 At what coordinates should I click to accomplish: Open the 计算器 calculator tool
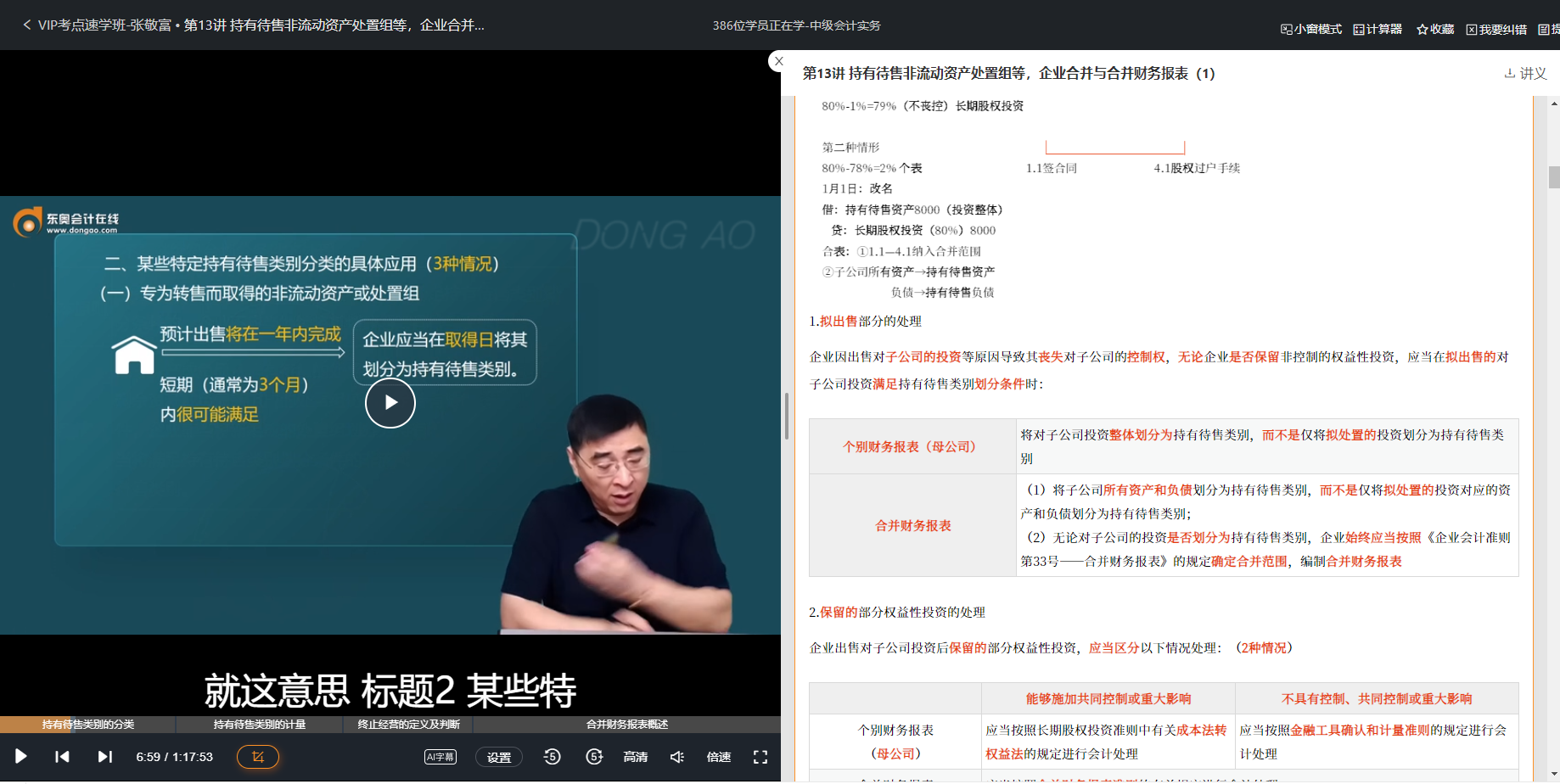[x=1378, y=29]
